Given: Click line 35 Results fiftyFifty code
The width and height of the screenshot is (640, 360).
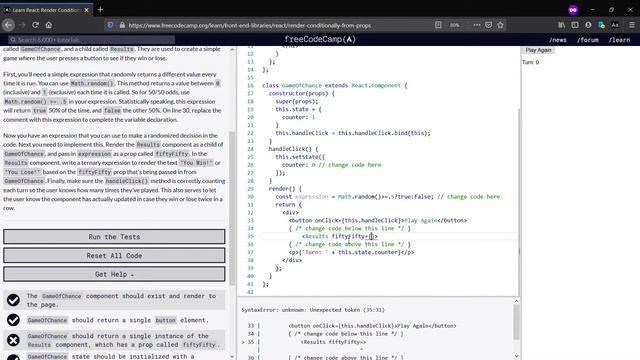Looking at the screenshot, I should tap(340, 236).
